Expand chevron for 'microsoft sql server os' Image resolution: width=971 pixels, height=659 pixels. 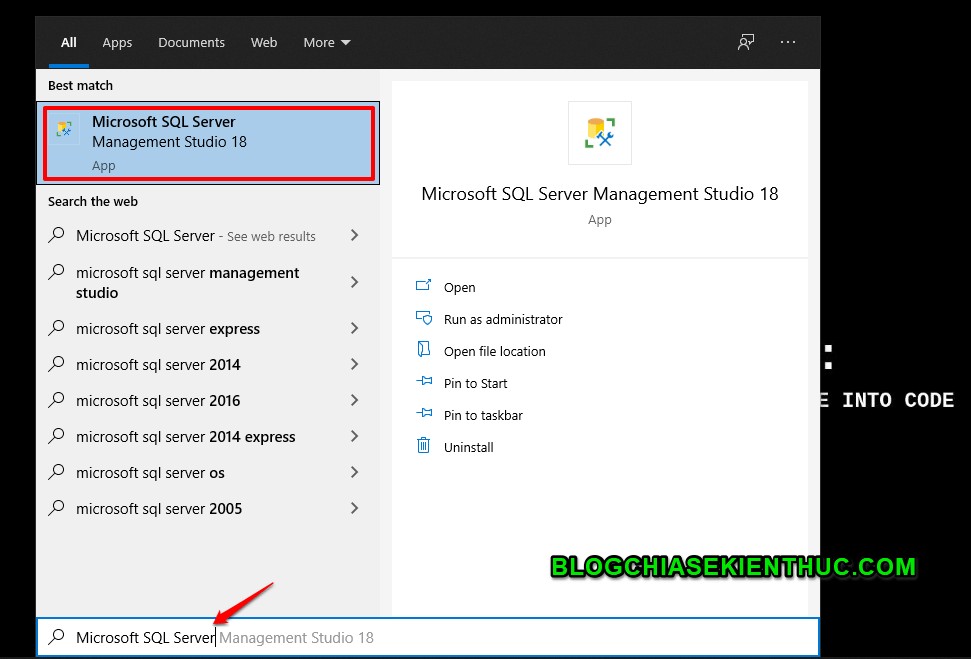[354, 471]
